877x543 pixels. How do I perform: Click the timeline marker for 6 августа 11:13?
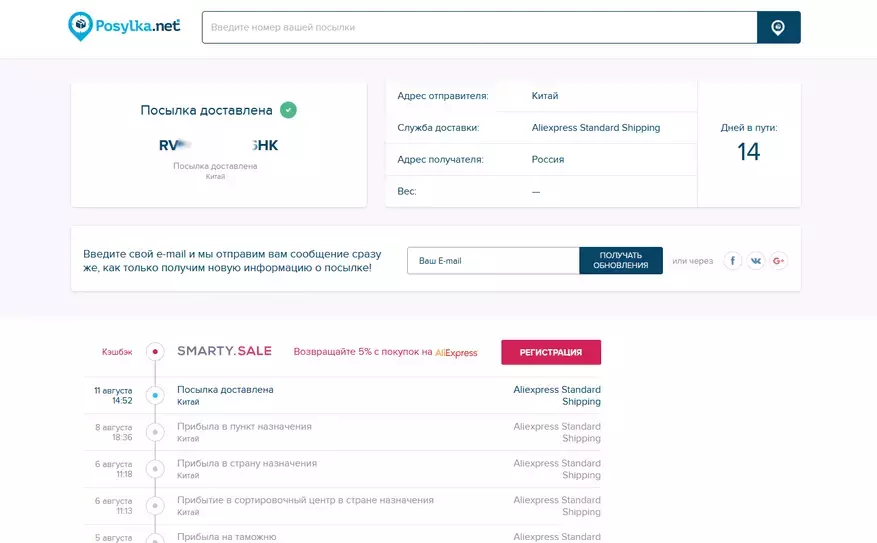click(x=155, y=506)
